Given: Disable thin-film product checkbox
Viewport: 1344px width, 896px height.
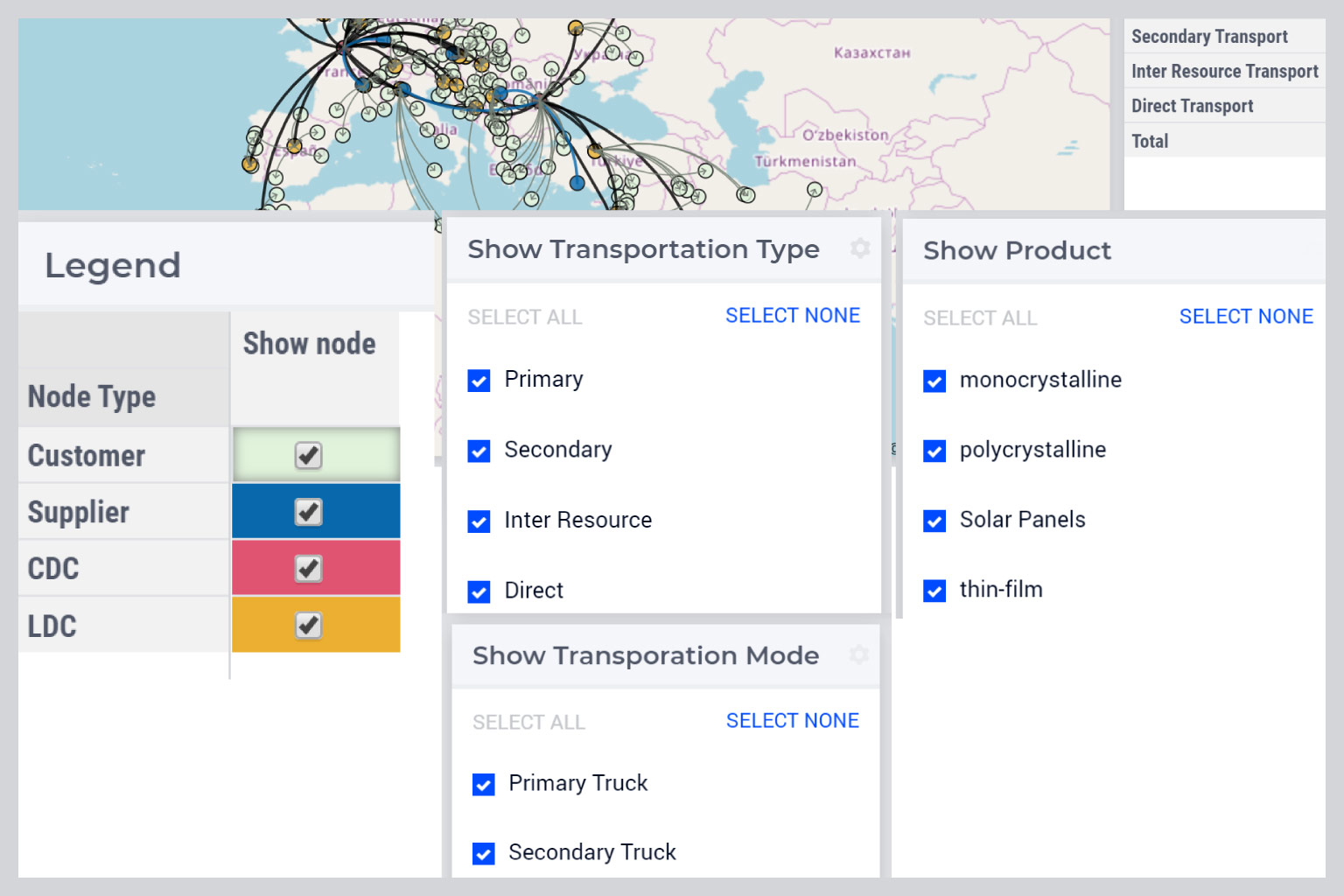Looking at the screenshot, I should pos(934,591).
